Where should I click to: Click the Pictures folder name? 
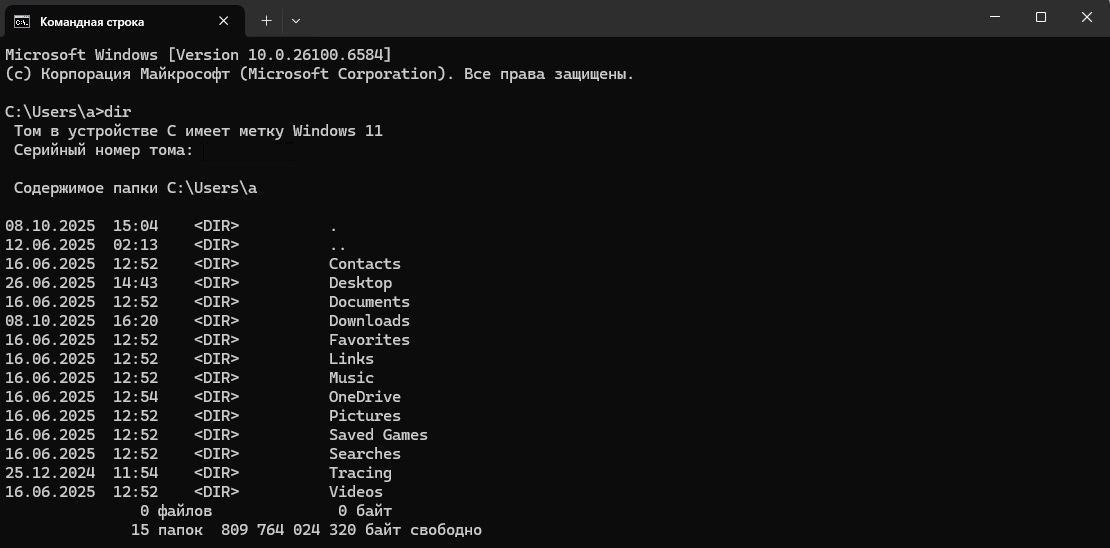click(364, 416)
